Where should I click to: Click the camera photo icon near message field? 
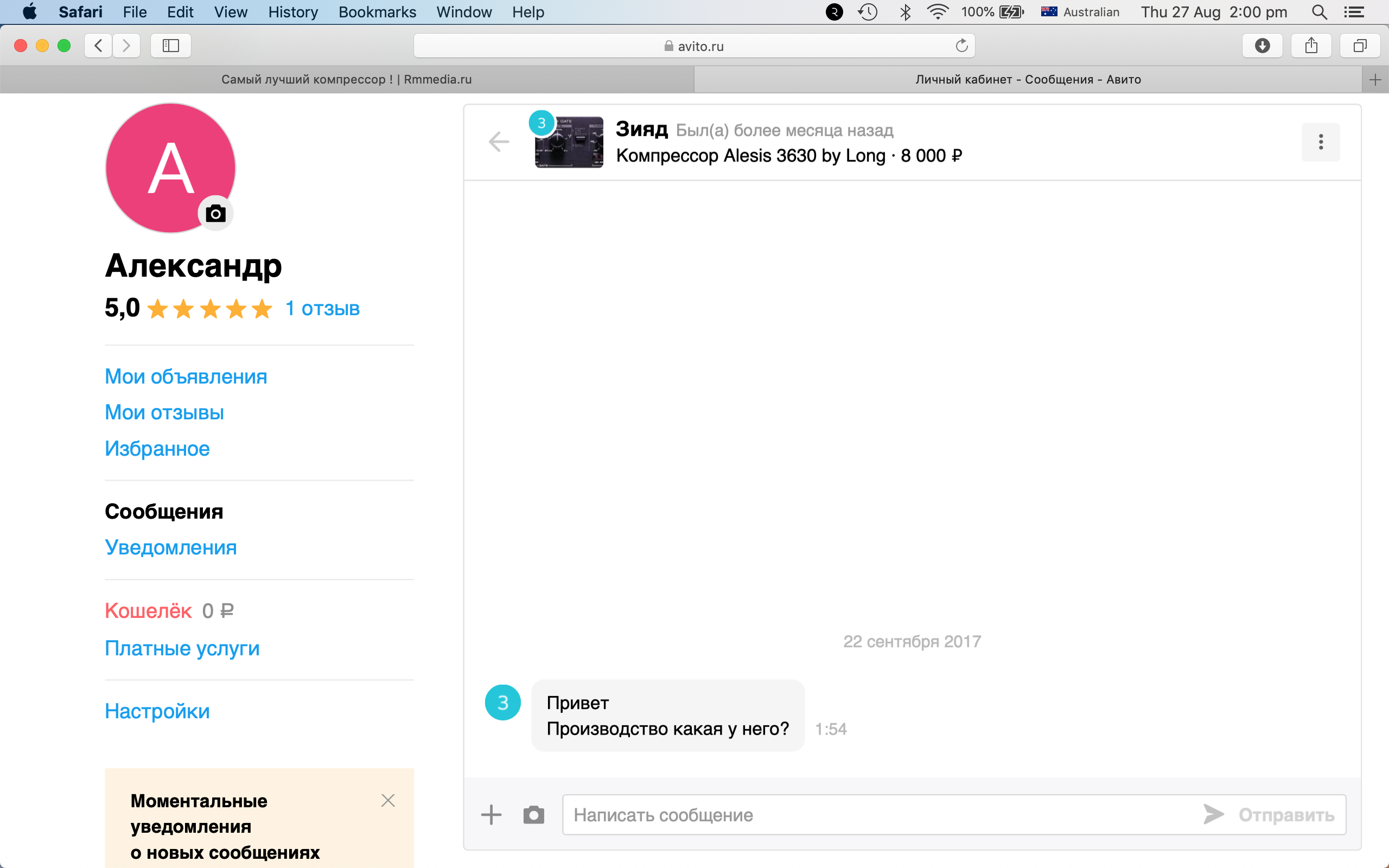tap(533, 815)
